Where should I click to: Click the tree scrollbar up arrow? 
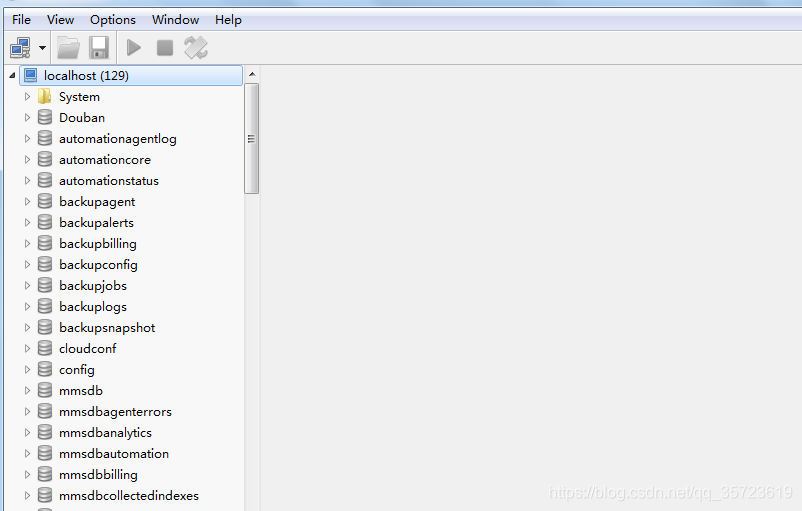tap(252, 74)
